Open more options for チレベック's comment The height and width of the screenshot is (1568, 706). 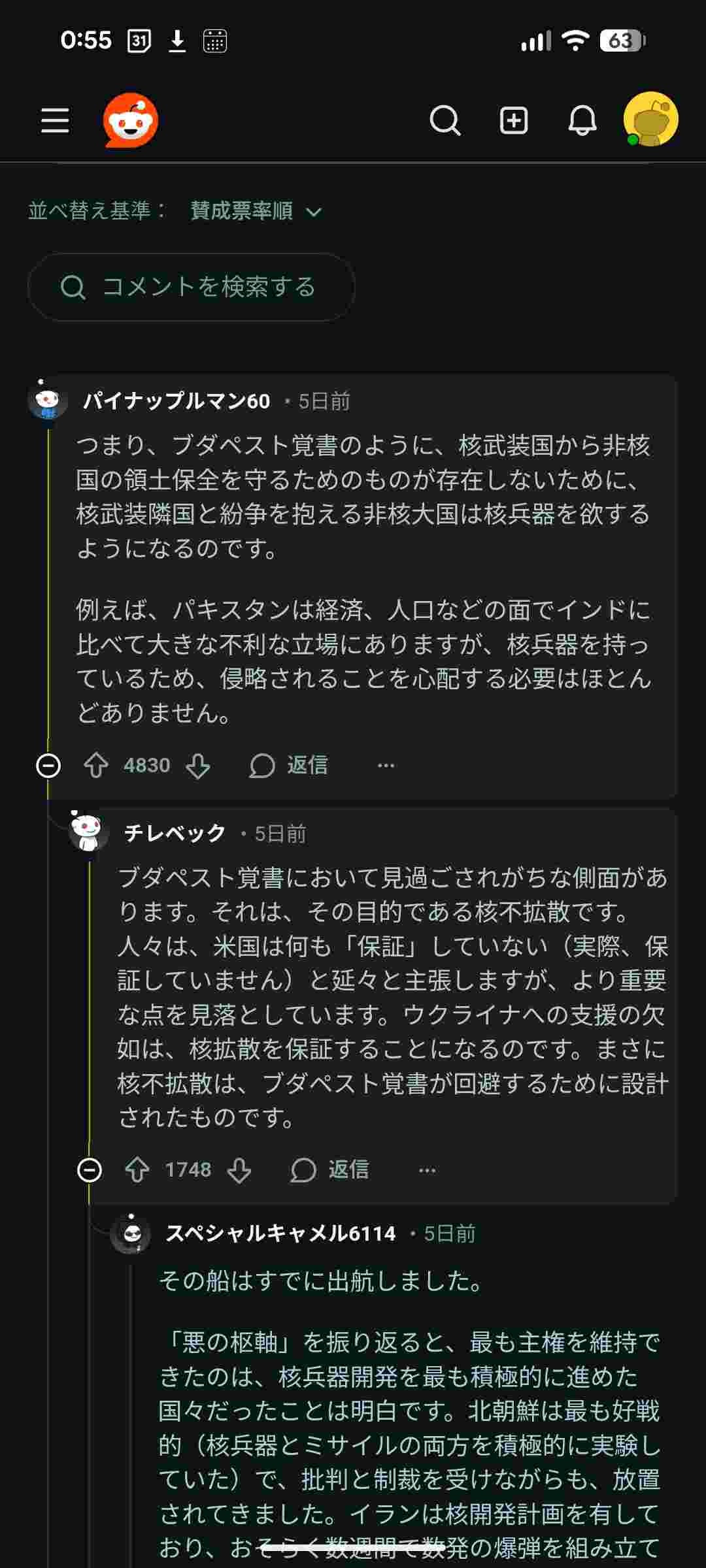point(427,1169)
